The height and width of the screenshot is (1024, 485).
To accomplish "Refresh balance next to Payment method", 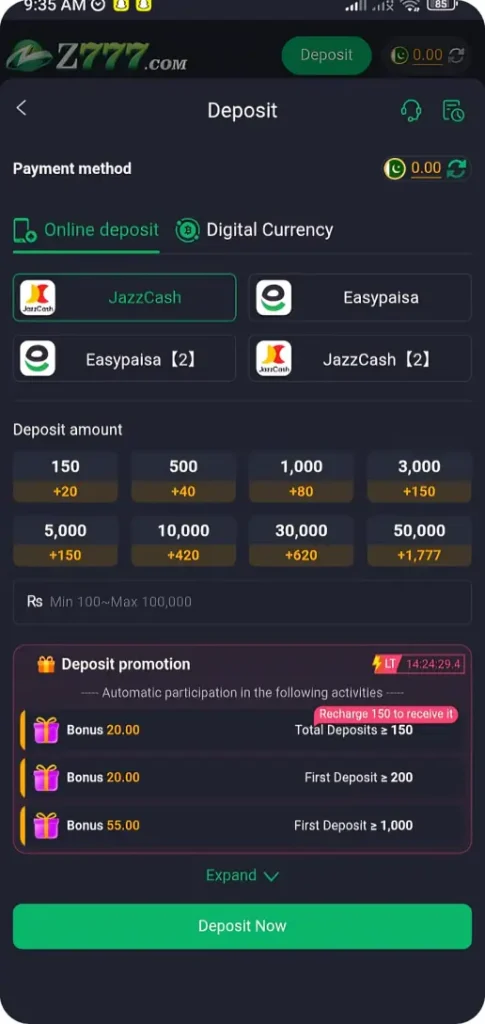I will coord(456,168).
